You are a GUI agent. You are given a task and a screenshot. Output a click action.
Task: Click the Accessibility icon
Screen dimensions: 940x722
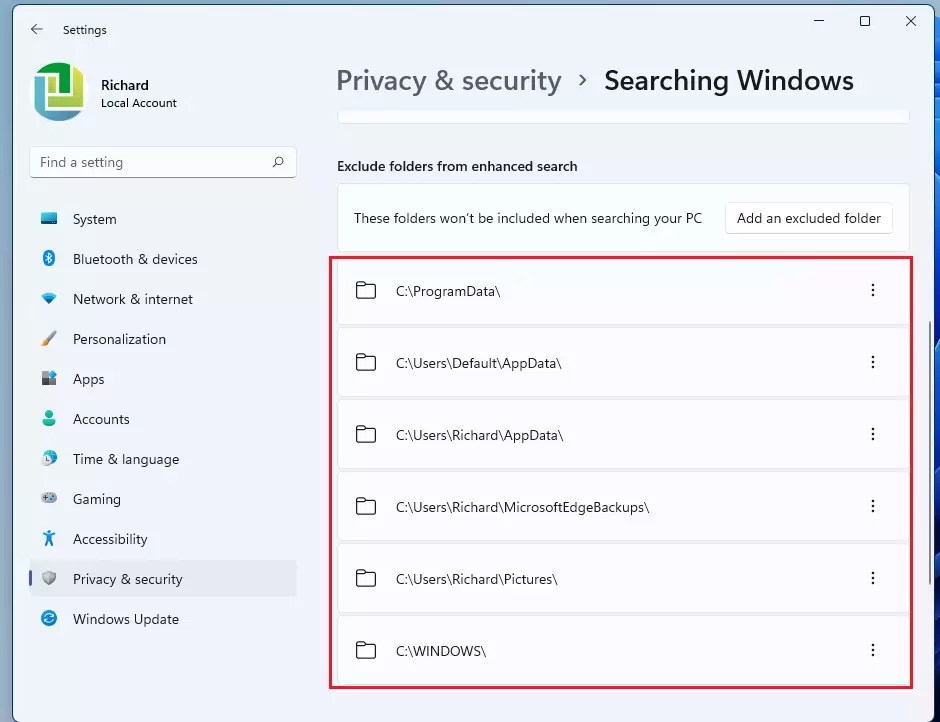pyautogui.click(x=48, y=539)
